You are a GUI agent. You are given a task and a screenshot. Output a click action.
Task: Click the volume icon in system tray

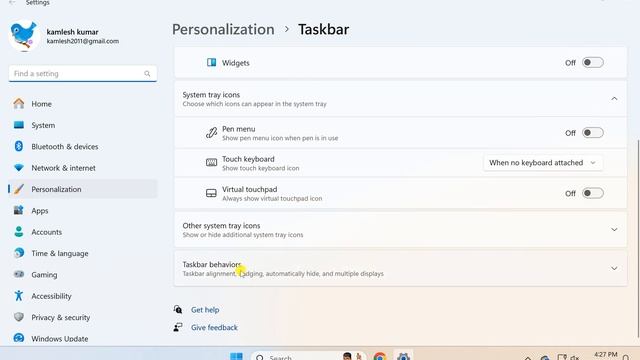coord(575,358)
